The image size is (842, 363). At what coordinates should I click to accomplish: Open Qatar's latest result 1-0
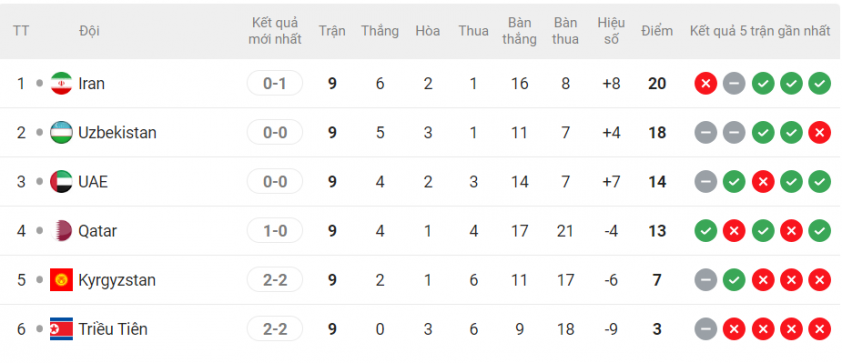(275, 231)
